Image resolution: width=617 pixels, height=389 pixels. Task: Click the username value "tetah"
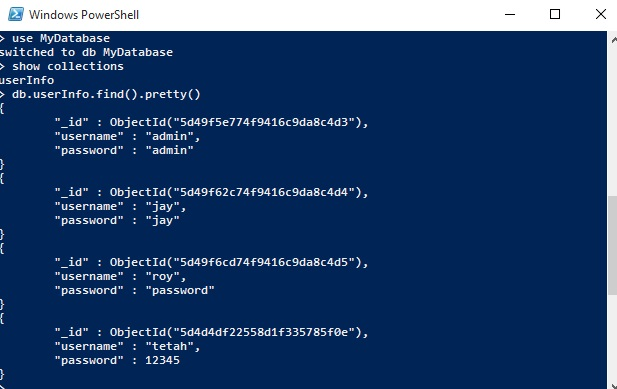click(170, 346)
